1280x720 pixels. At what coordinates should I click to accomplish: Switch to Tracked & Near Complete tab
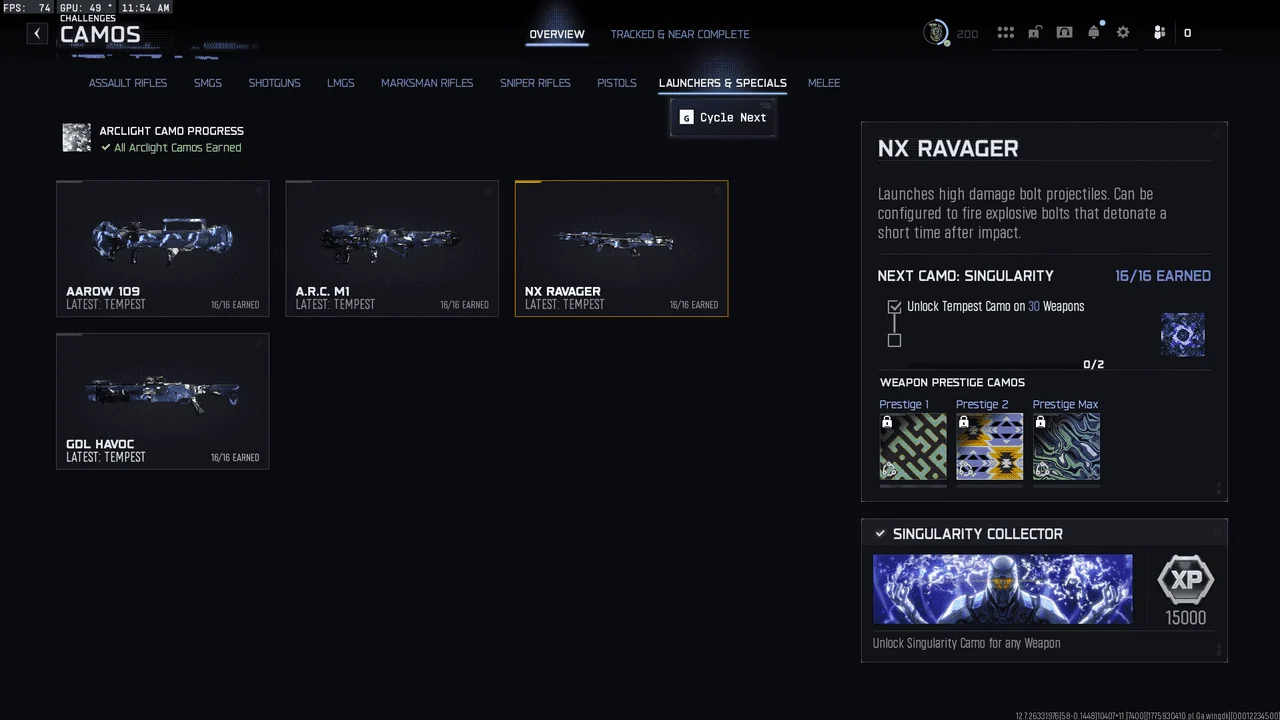coord(680,34)
